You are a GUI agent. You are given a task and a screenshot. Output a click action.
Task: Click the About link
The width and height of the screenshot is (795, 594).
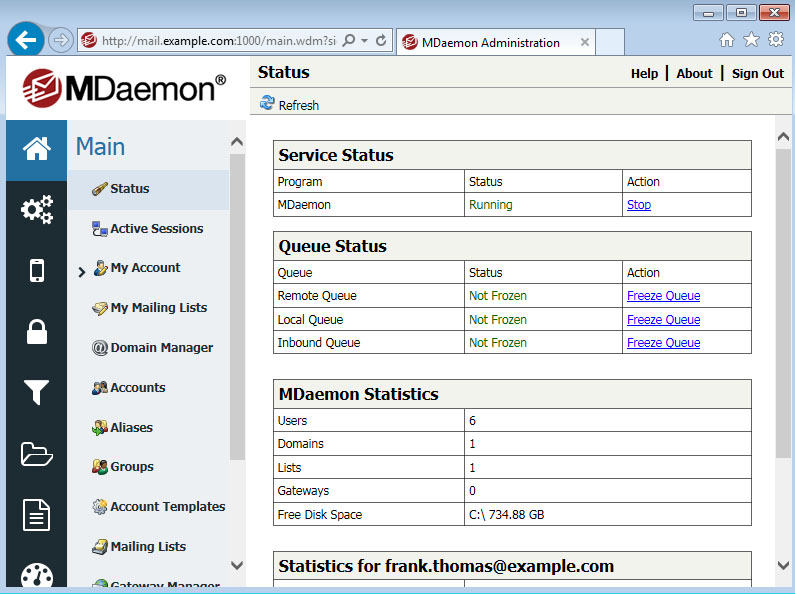click(x=694, y=74)
